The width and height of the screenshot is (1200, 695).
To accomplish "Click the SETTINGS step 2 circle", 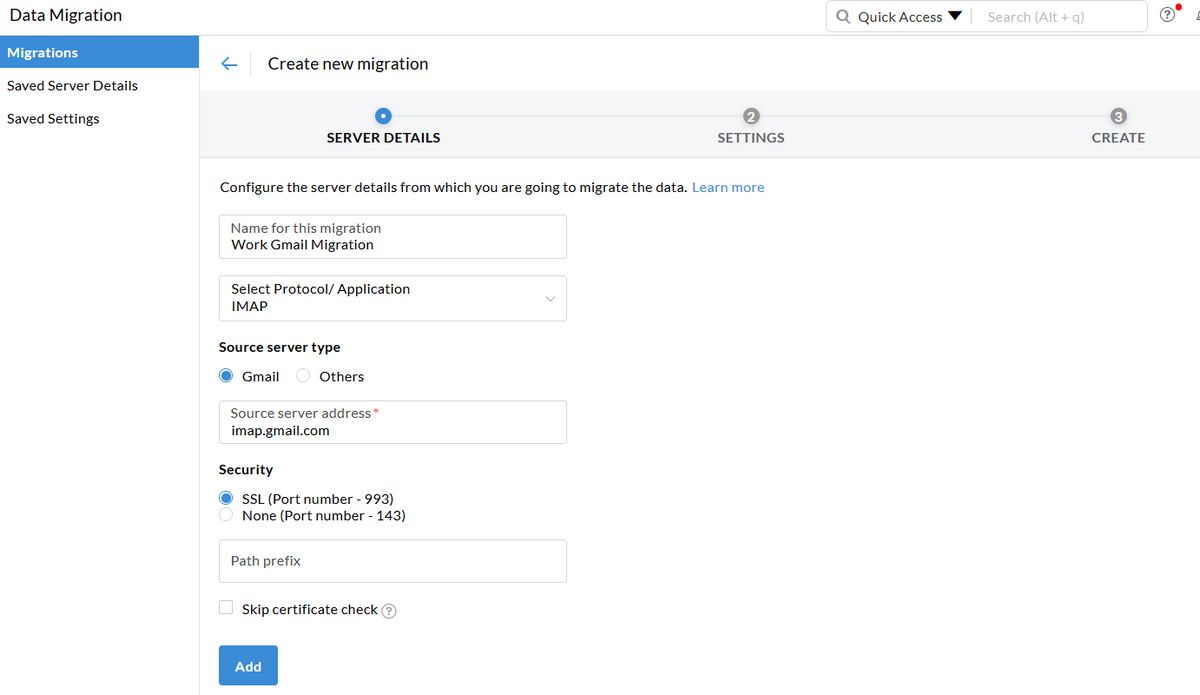I will click(750, 116).
